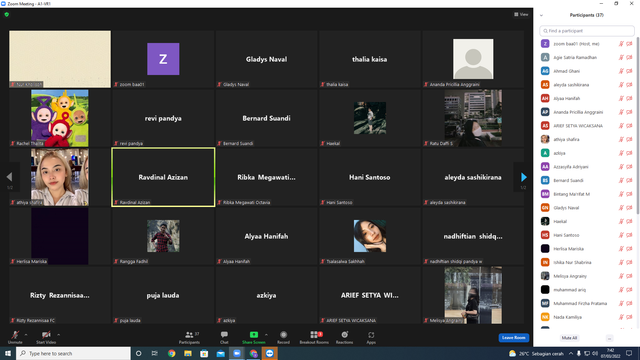Click the weather widget in taskbar
The height and width of the screenshot is (360, 640).
coord(536,353)
